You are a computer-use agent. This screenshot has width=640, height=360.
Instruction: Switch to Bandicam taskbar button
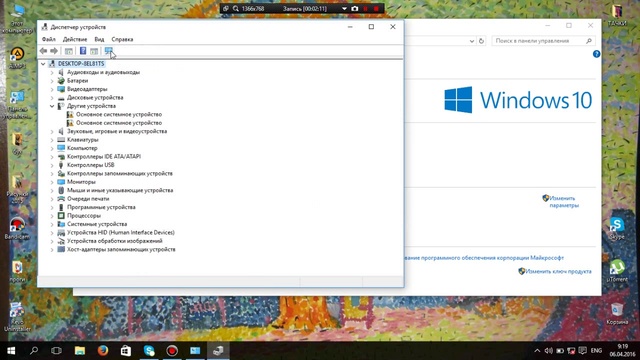172,351
